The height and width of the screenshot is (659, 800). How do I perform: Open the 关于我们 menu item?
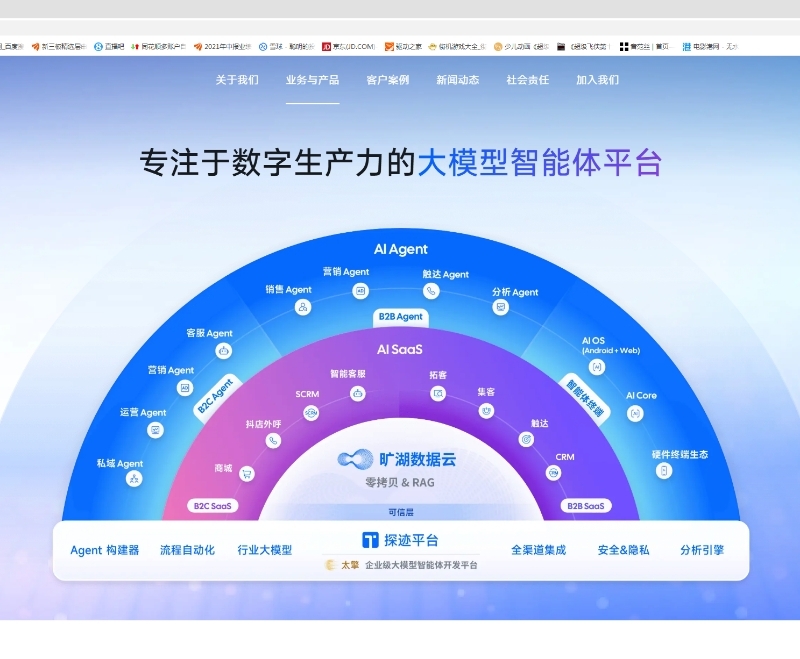coord(237,80)
